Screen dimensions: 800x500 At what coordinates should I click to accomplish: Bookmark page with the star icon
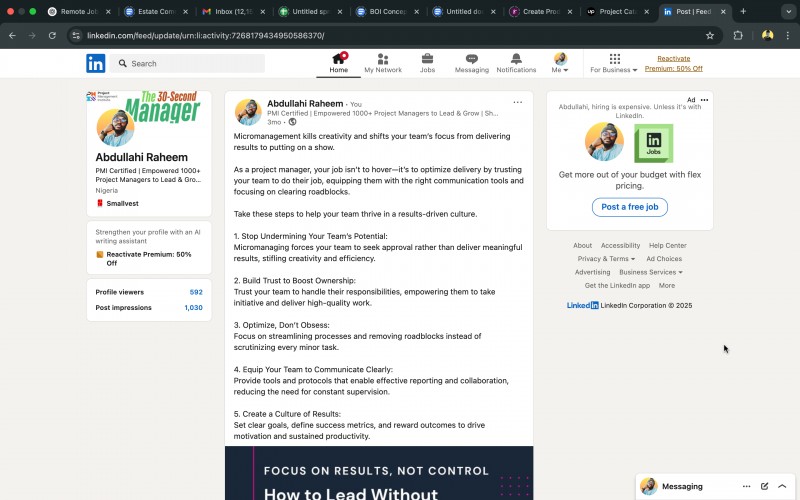[710, 35]
